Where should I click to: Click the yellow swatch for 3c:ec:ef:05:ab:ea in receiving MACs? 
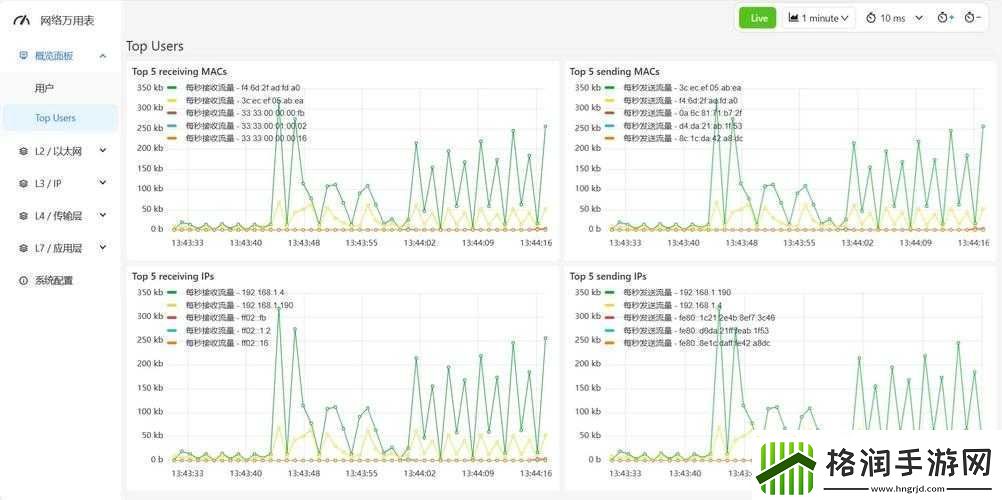point(172,101)
